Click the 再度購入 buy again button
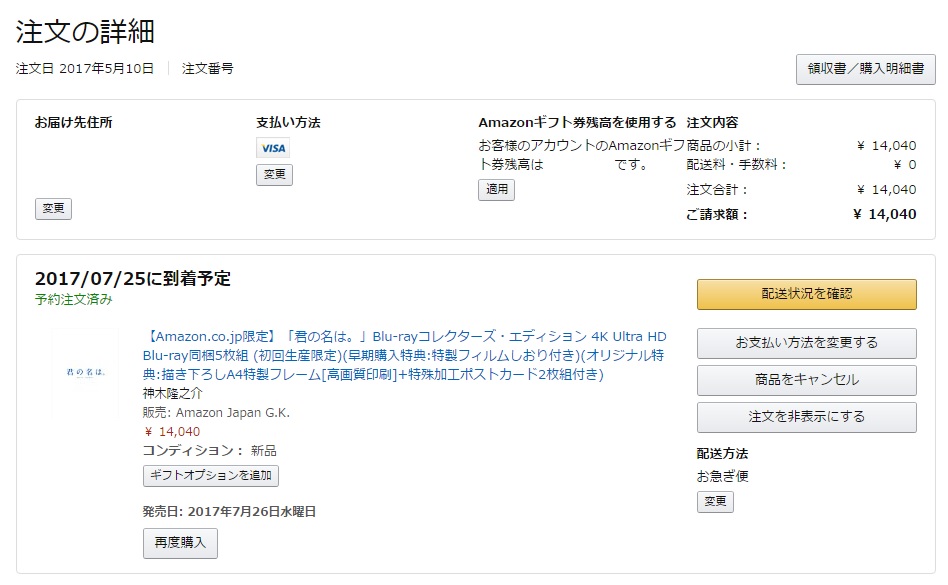The height and width of the screenshot is (585, 948). click(180, 543)
